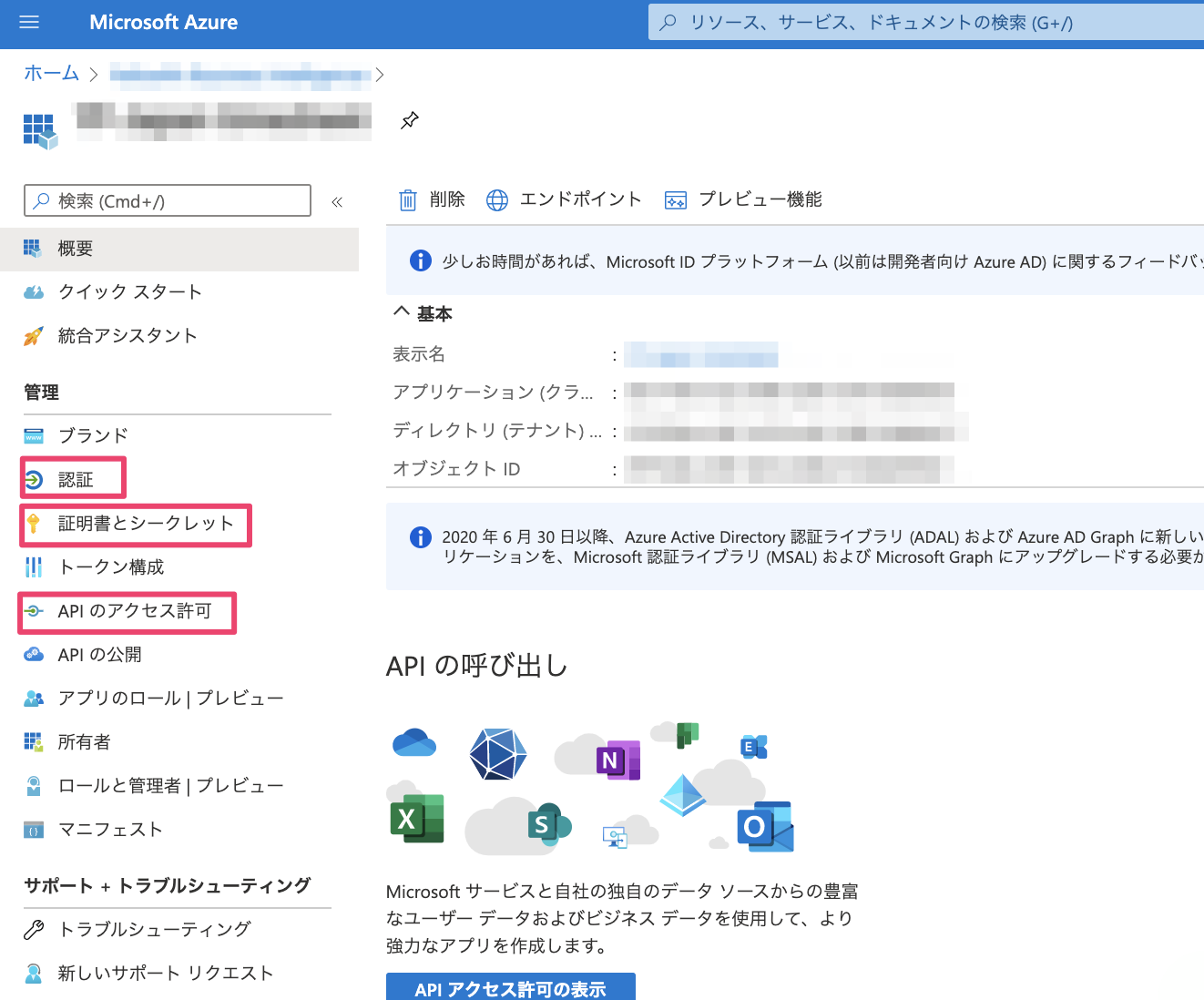The height and width of the screenshot is (1000, 1204).
Task: Click the トラブルシューティング wrench icon
Action: 33,929
